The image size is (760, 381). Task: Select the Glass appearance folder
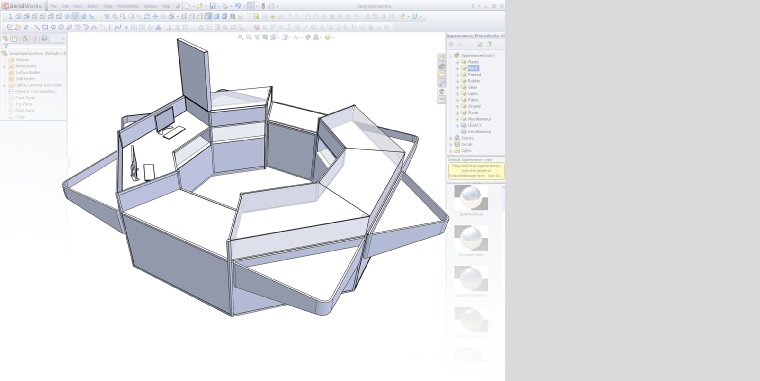tap(473, 87)
